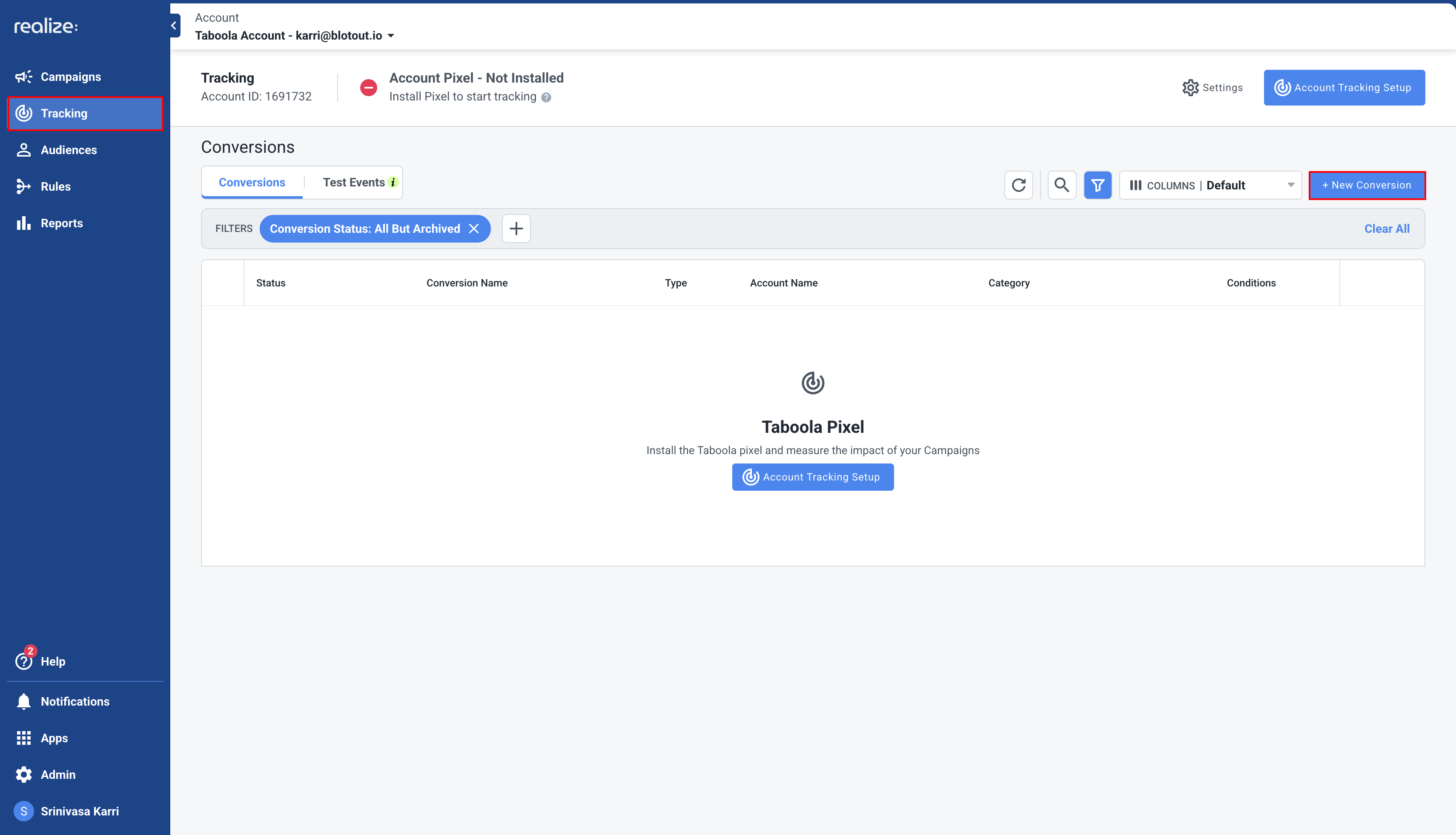
Task: Add a new filter with plus button
Action: [516, 229]
